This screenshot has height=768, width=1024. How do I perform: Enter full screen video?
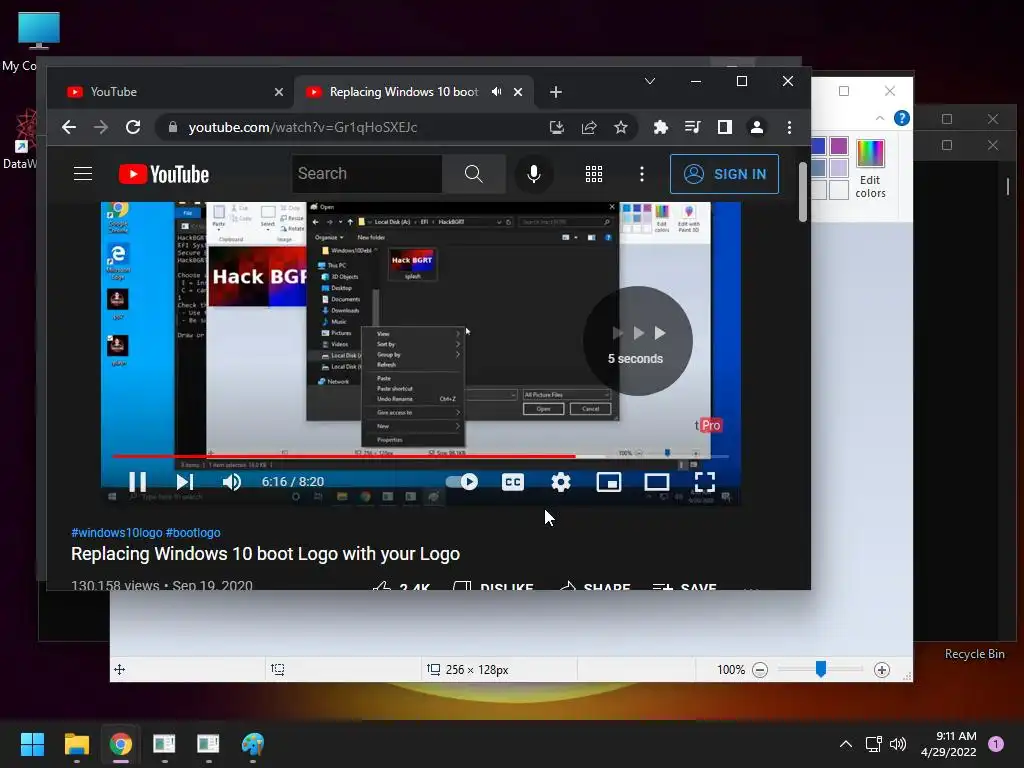[705, 482]
